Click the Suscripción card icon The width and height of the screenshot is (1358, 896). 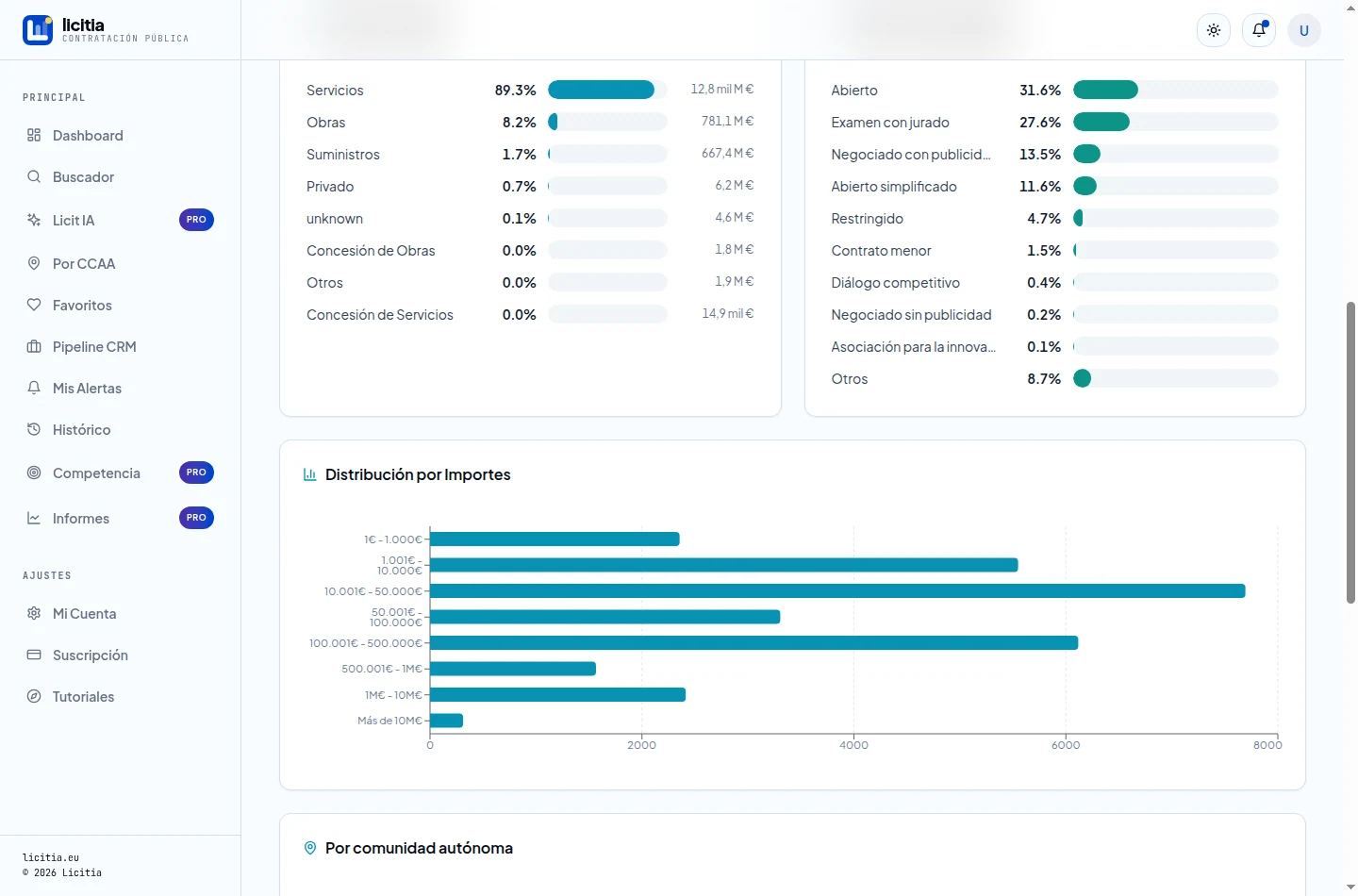pos(34,655)
